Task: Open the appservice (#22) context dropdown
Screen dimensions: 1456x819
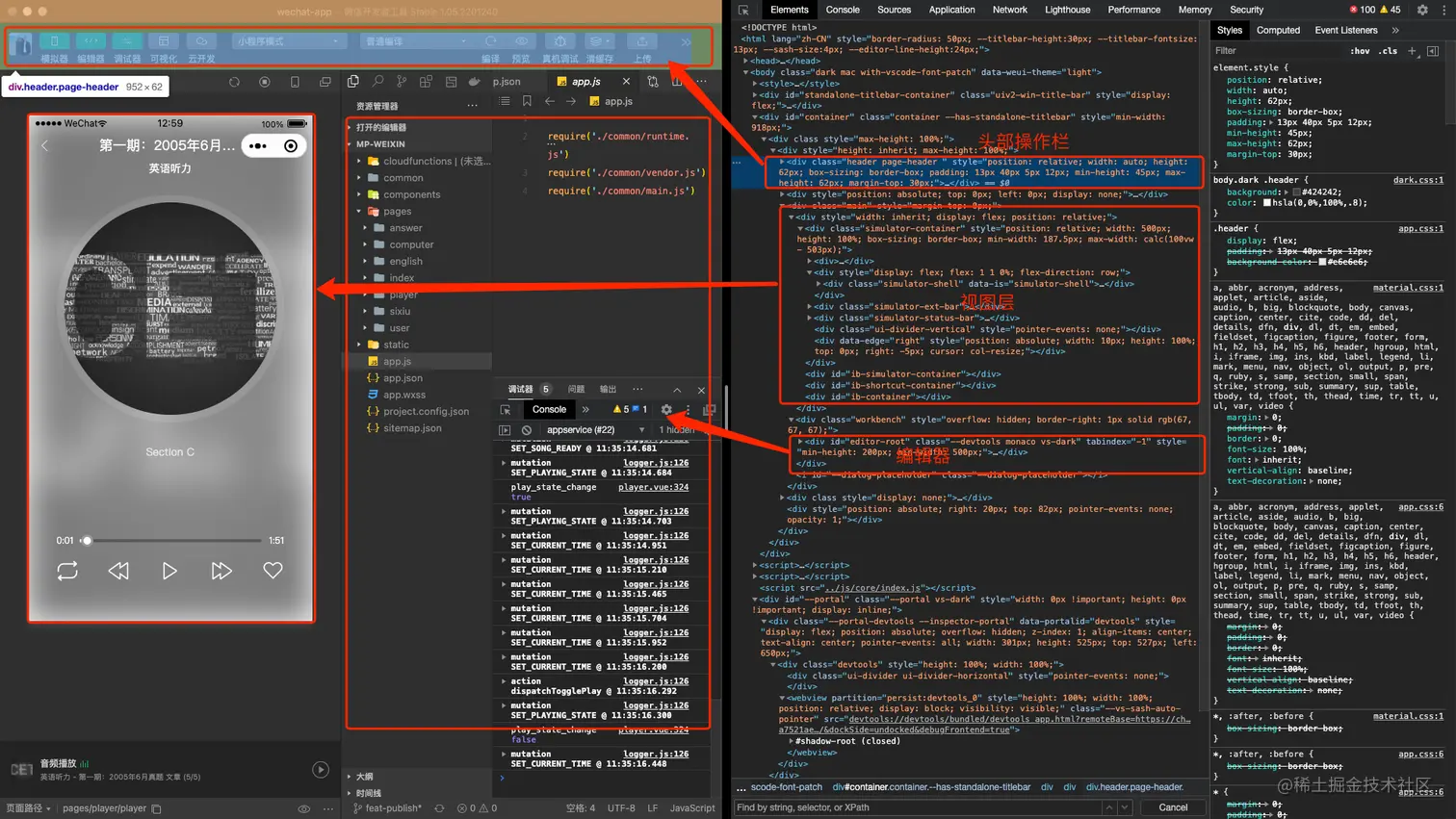Action: [x=594, y=430]
